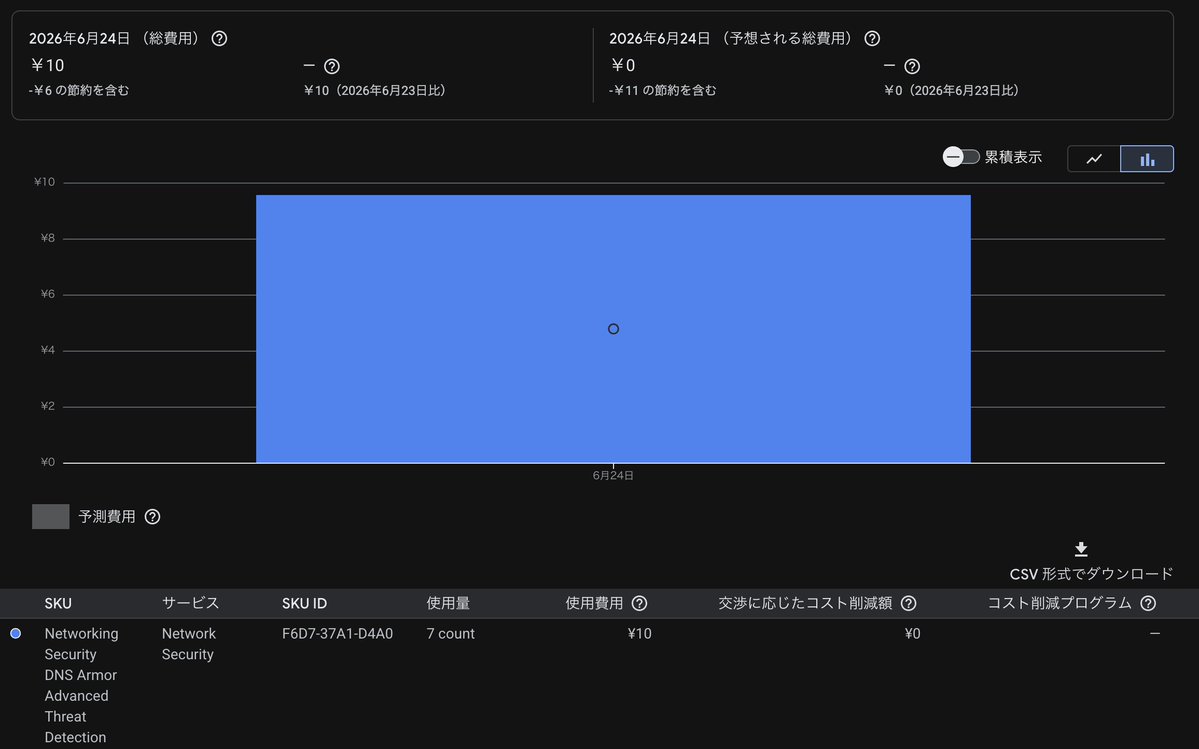Screen dimensions: 1199x749
Task: Click the 7 count usage cell
Action: 450,634
